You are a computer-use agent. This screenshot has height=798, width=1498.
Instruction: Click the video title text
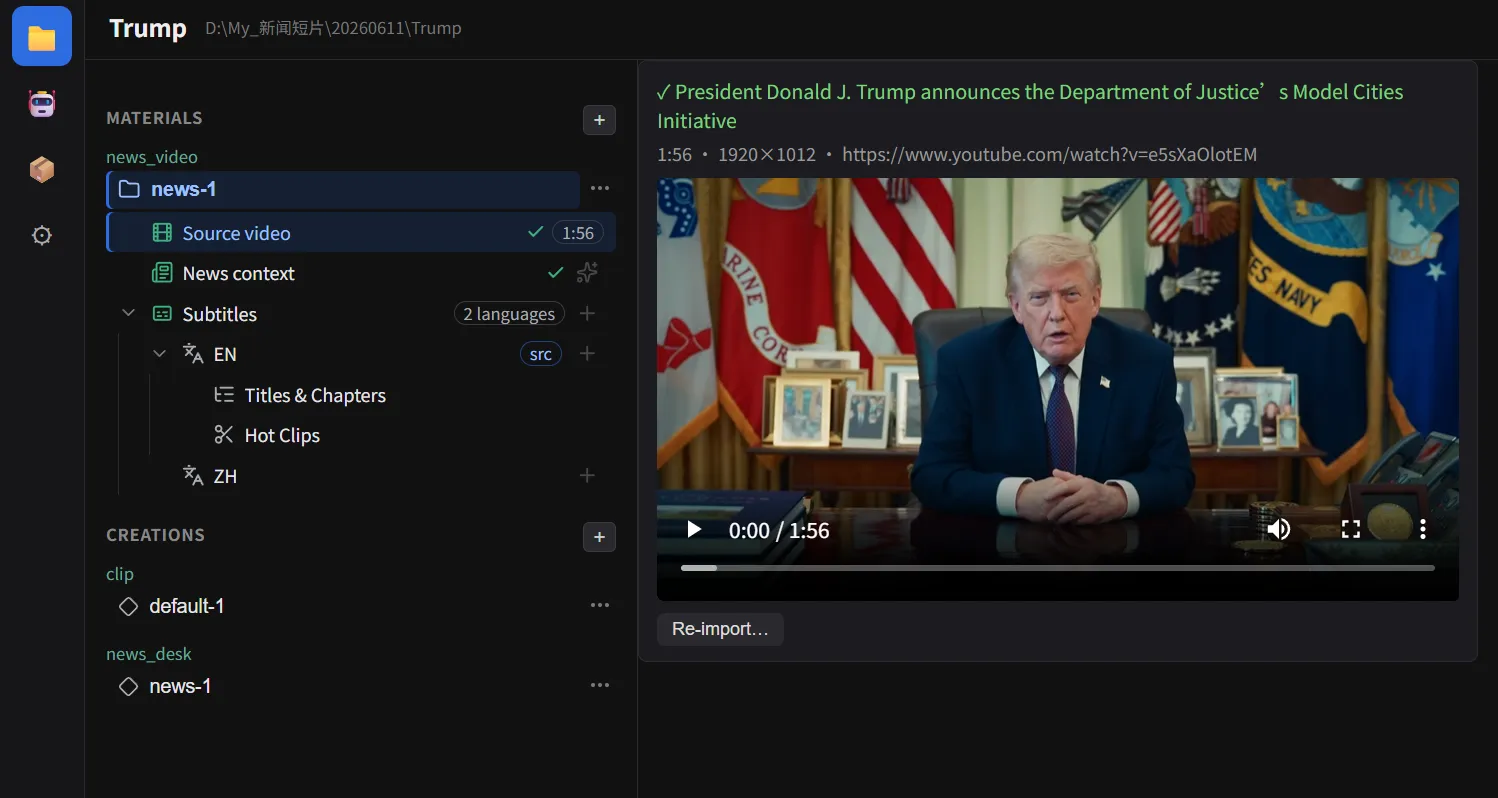tap(1030, 106)
